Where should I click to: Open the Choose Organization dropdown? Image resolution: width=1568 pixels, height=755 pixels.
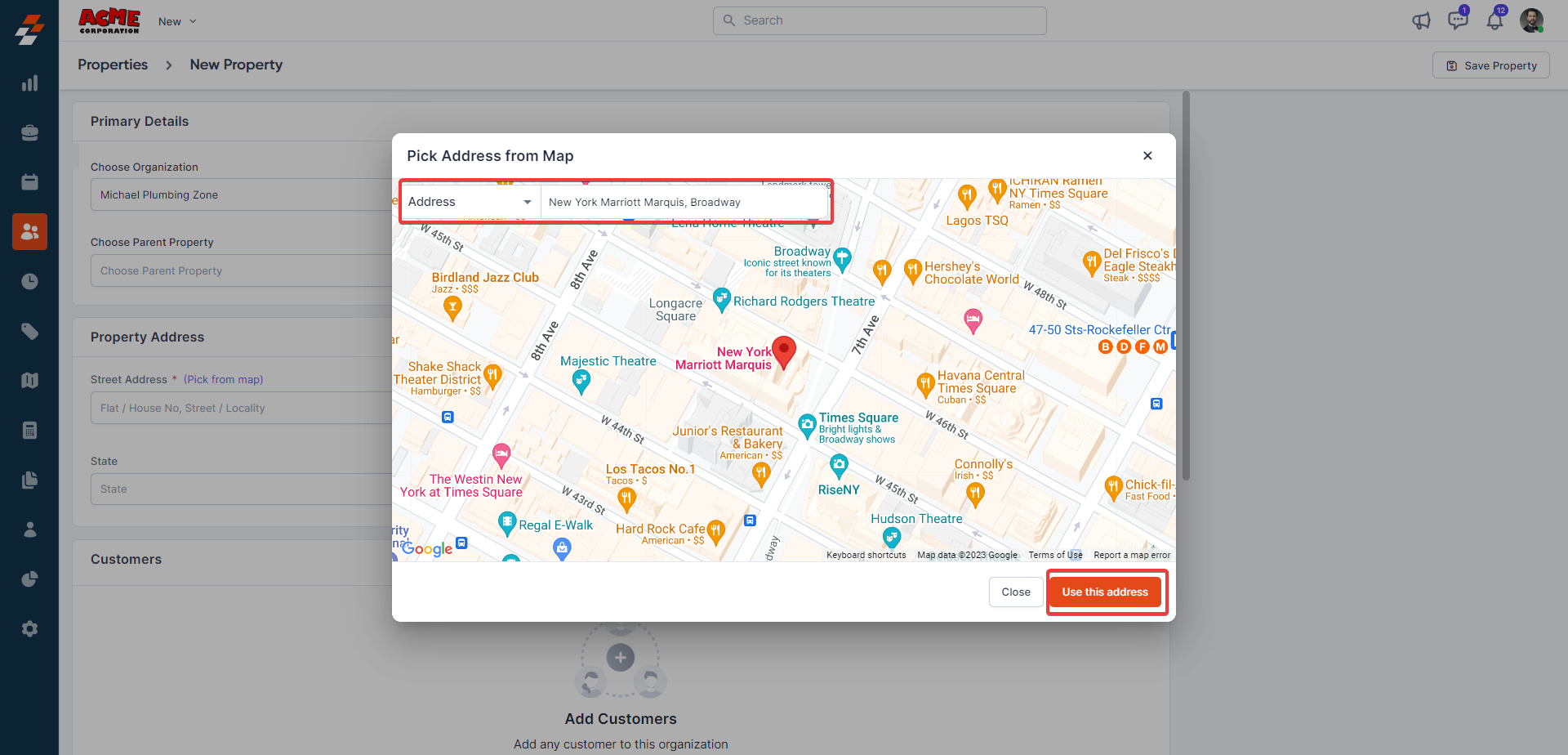click(242, 195)
